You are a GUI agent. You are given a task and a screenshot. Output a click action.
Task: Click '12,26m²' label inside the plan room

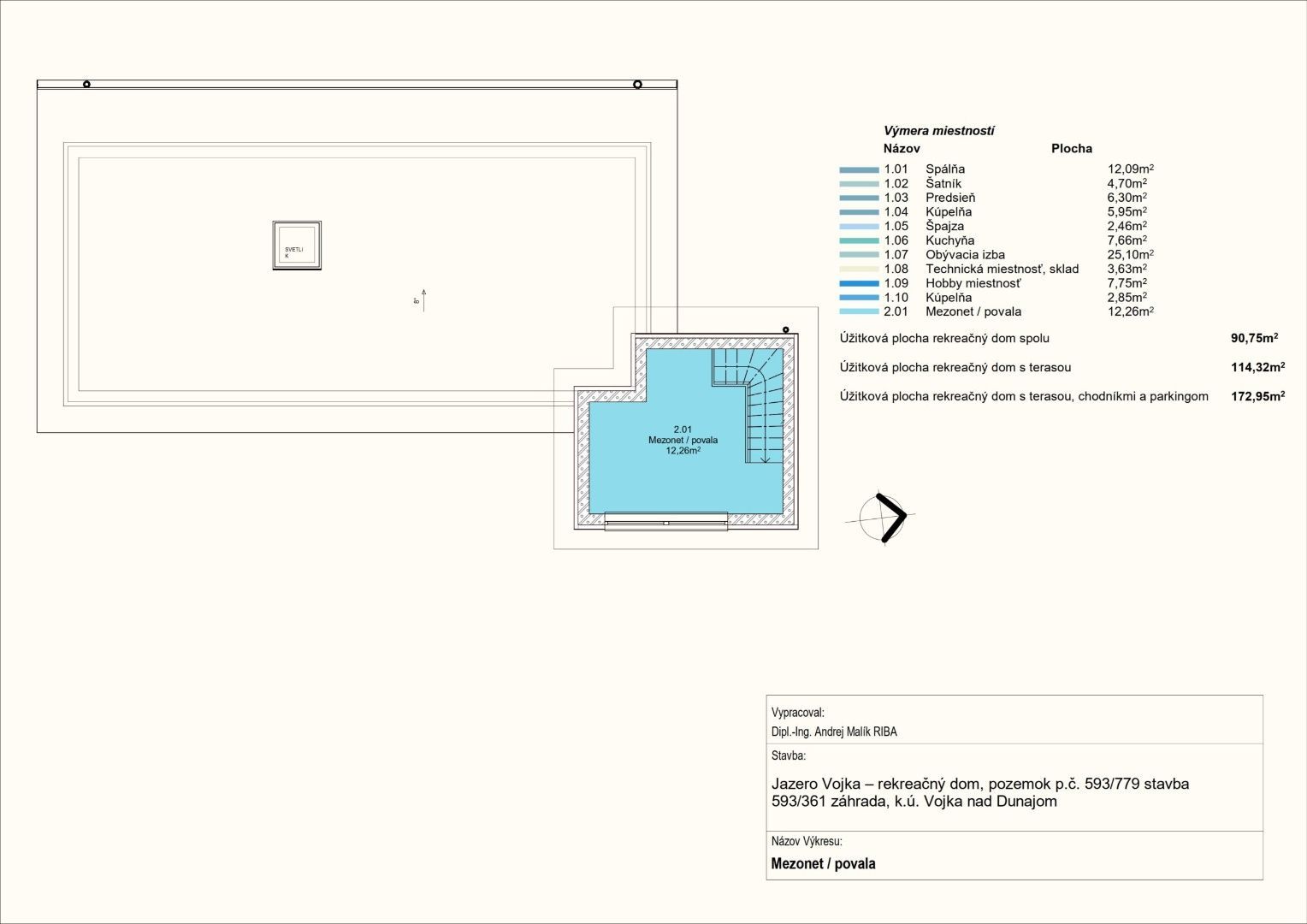(x=683, y=450)
